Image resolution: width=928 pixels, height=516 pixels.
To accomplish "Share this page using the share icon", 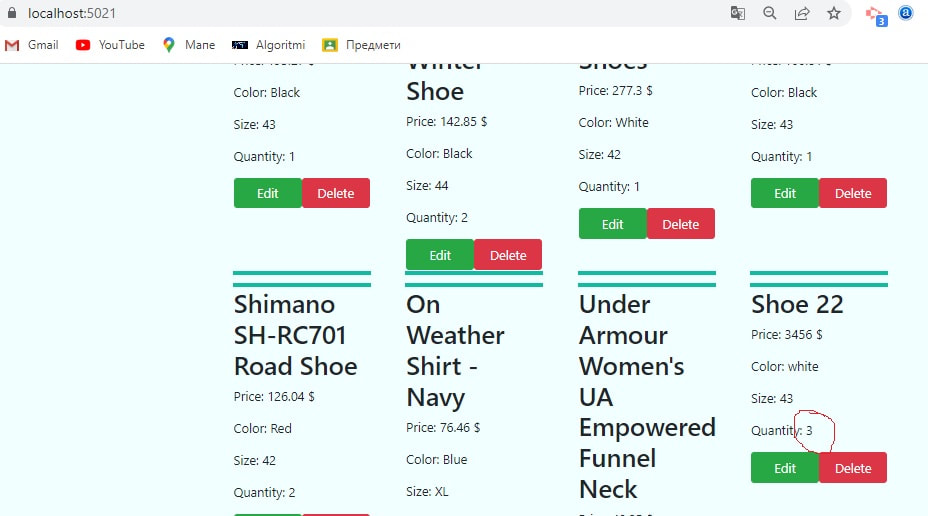I will [x=802, y=13].
